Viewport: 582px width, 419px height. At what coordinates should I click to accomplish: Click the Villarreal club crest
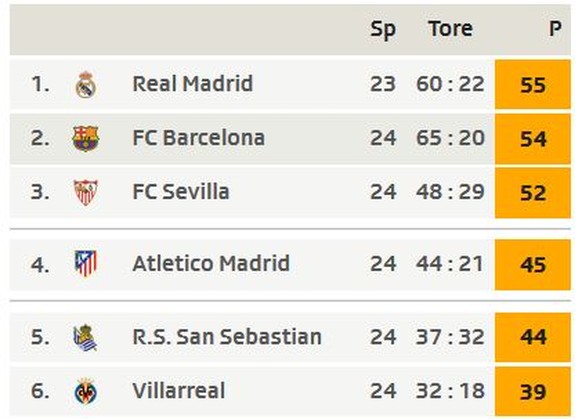click(86, 392)
